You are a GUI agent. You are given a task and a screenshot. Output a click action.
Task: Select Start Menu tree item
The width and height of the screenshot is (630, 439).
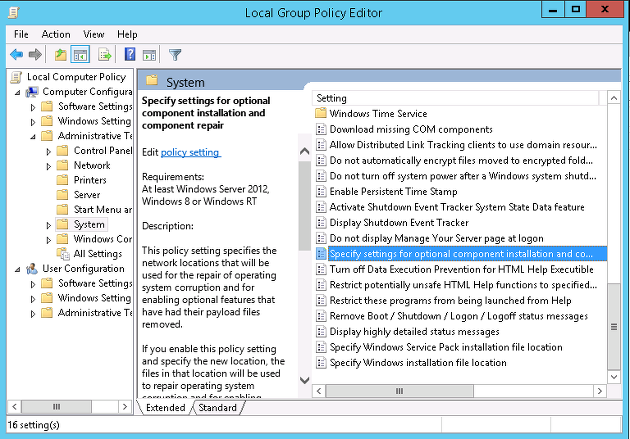[103, 210]
